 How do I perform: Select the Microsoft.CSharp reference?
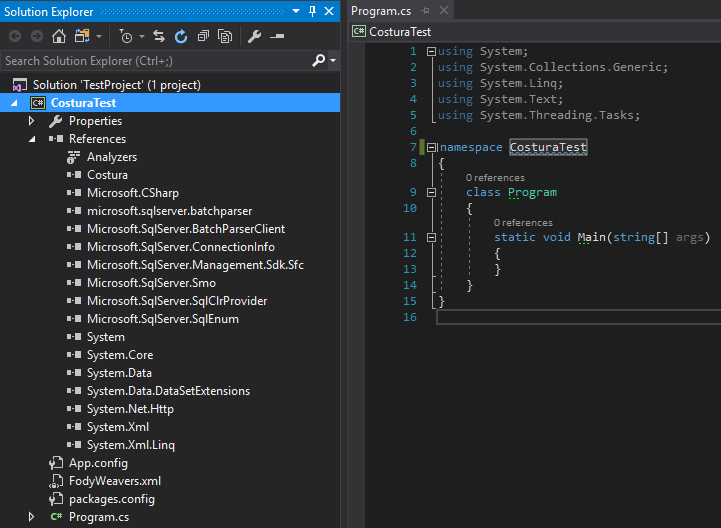(x=133, y=193)
